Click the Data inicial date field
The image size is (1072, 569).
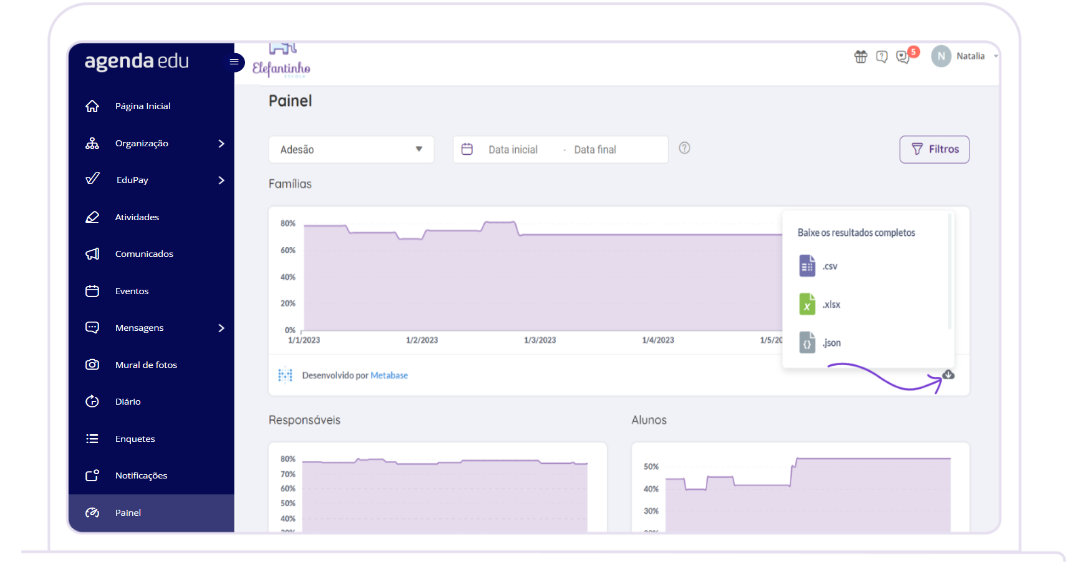coord(512,150)
